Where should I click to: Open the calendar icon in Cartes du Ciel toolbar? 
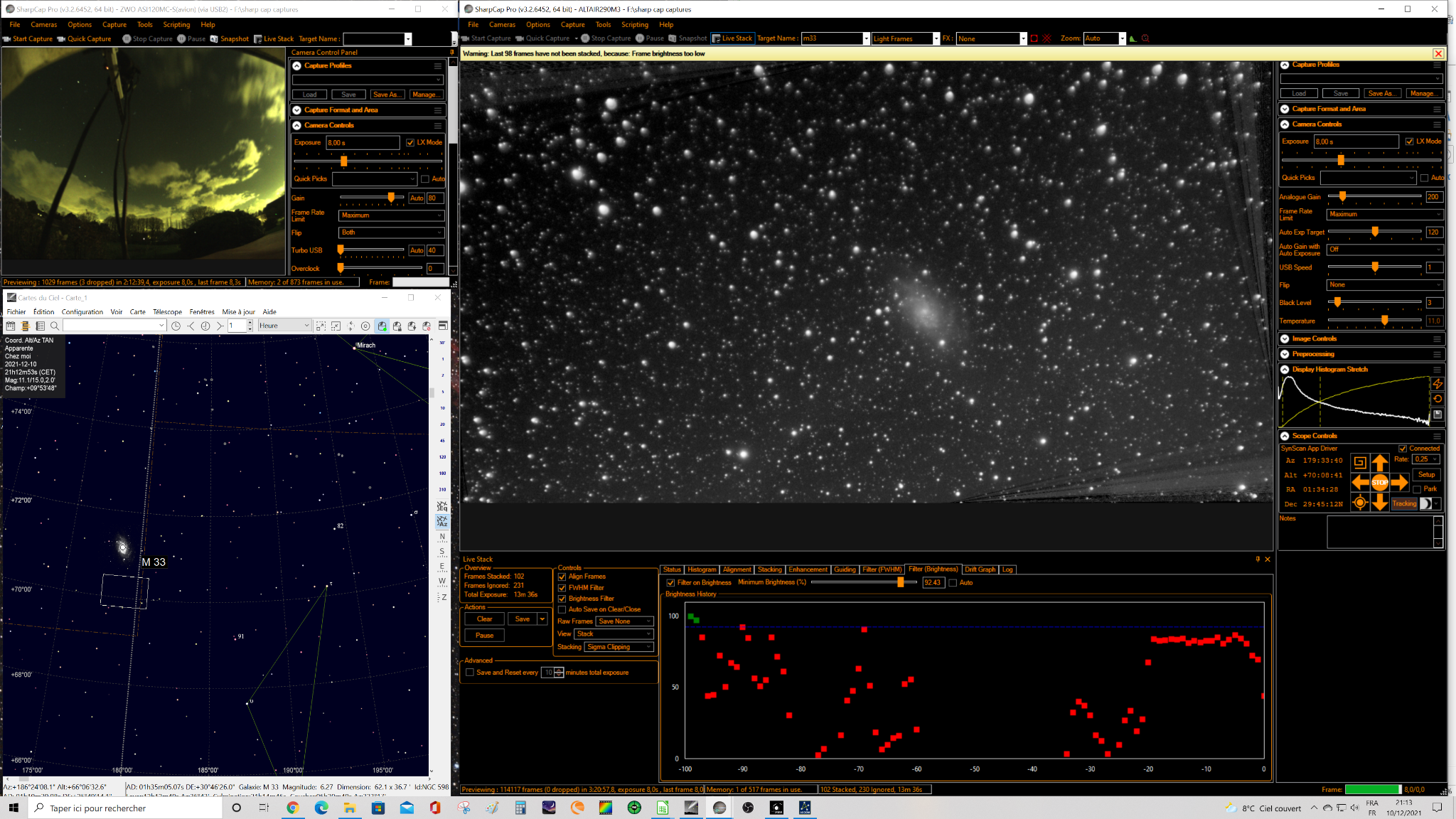click(11, 326)
